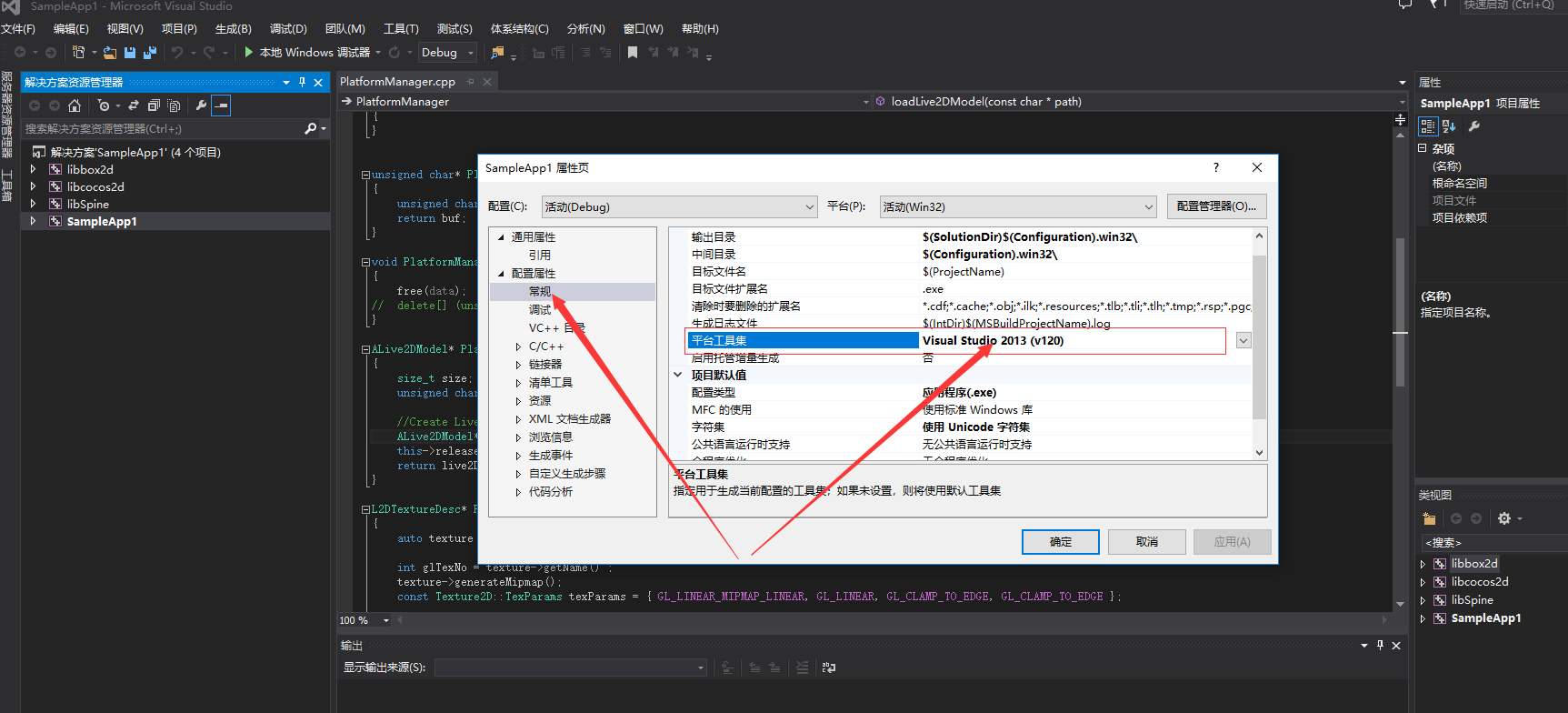Viewport: 1568px width, 713px height.
Task: Open the 工具(T) menu
Action: coord(401,29)
